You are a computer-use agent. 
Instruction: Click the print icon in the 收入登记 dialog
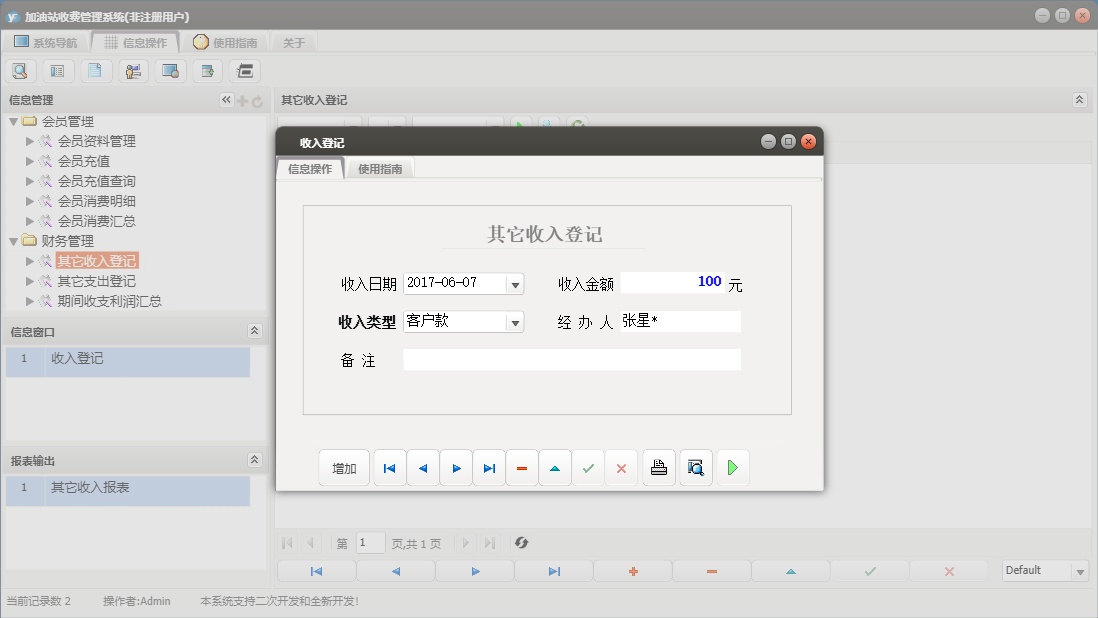658,467
